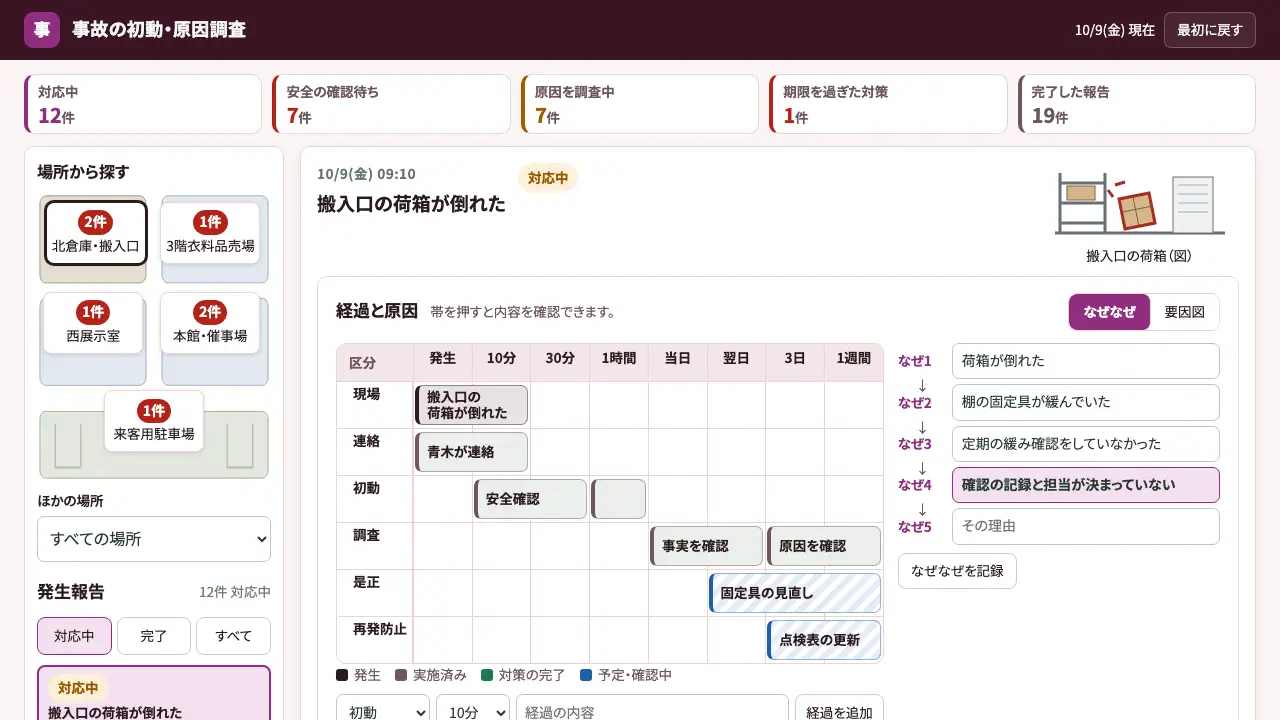The width and height of the screenshot is (1280, 720).
Task: Switch to the 要因図 view
Action: pos(1185,312)
